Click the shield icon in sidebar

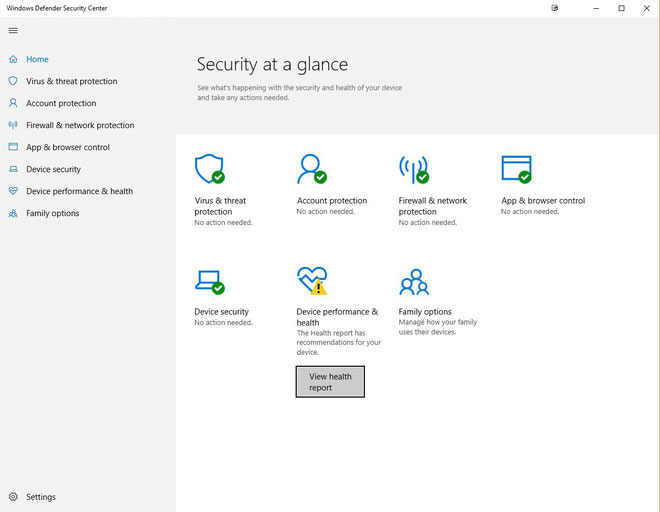tap(13, 81)
